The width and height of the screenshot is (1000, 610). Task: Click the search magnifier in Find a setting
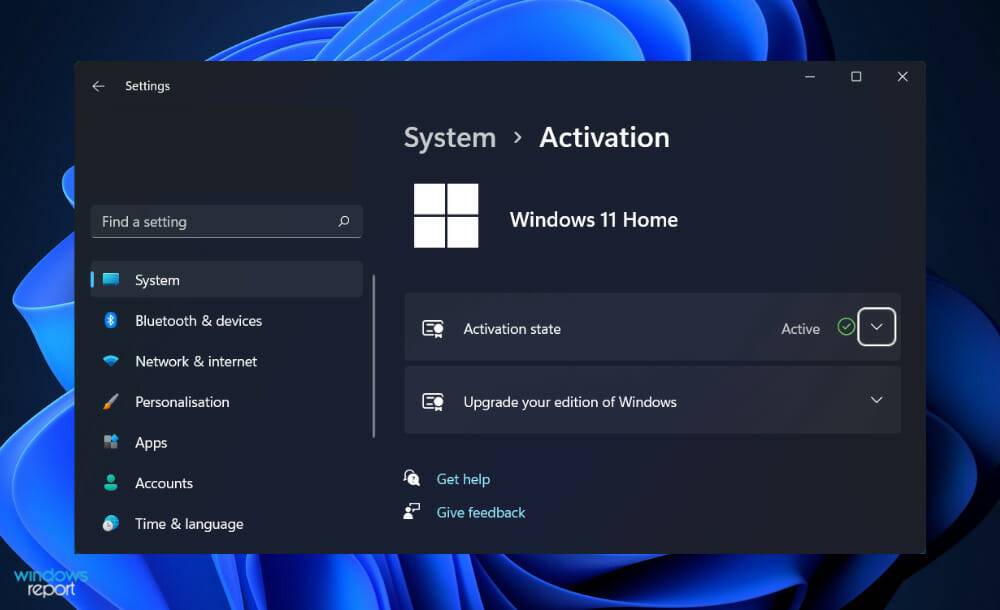(343, 221)
